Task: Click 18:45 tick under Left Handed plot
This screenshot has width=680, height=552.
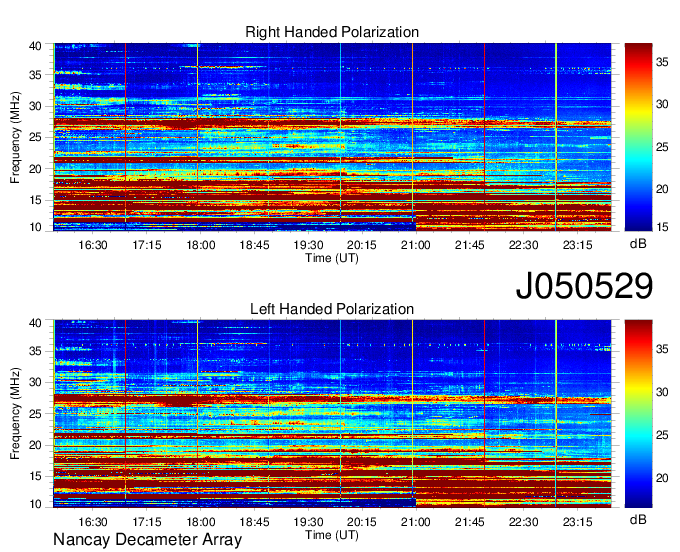Action: coord(255,522)
